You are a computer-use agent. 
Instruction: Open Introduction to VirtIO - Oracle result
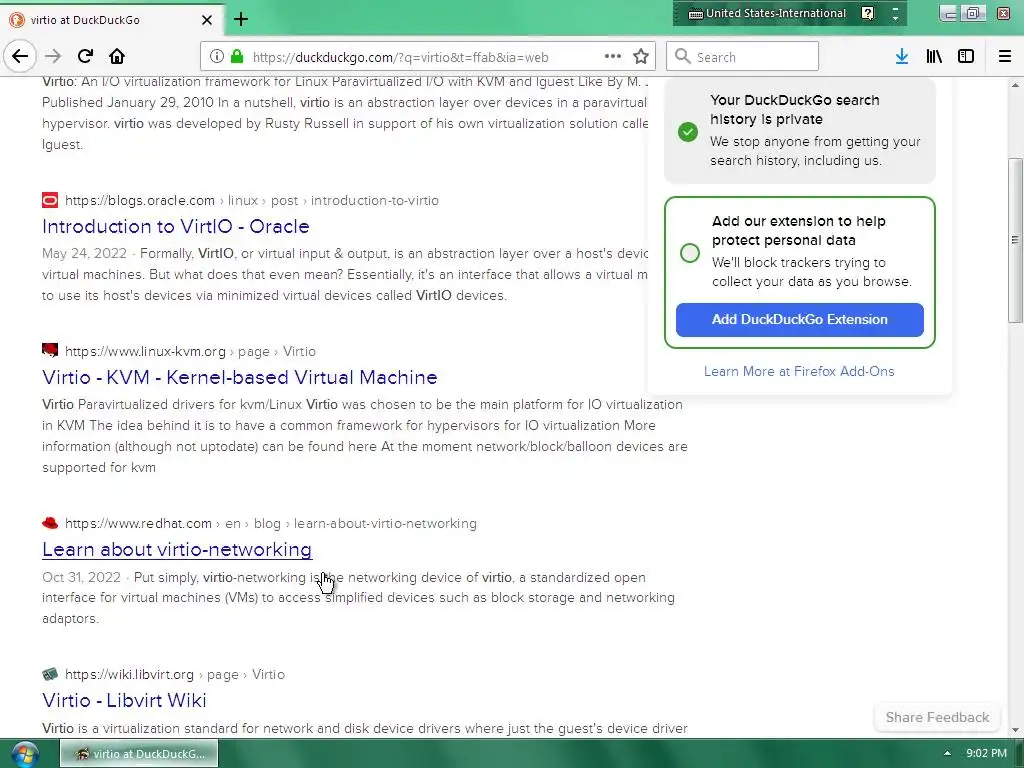176,226
